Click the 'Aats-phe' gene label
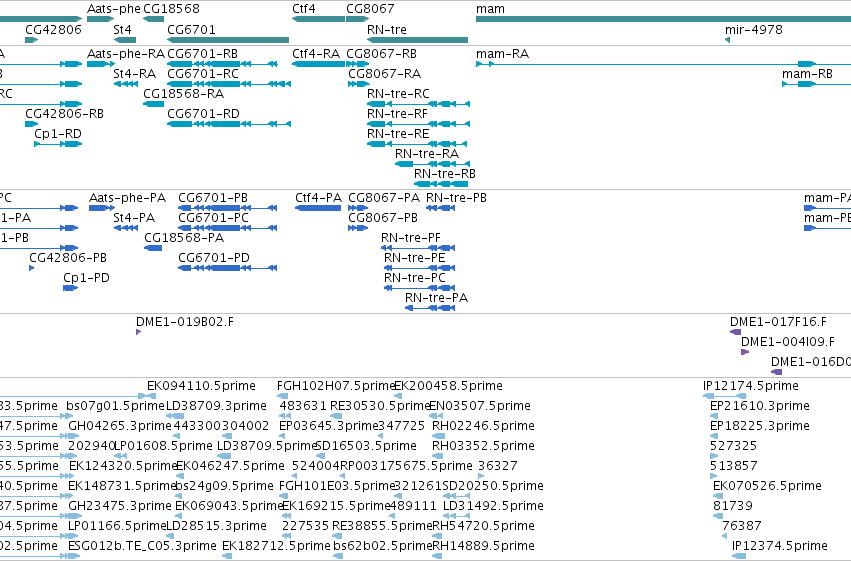The width and height of the screenshot is (851, 561). (x=113, y=9)
